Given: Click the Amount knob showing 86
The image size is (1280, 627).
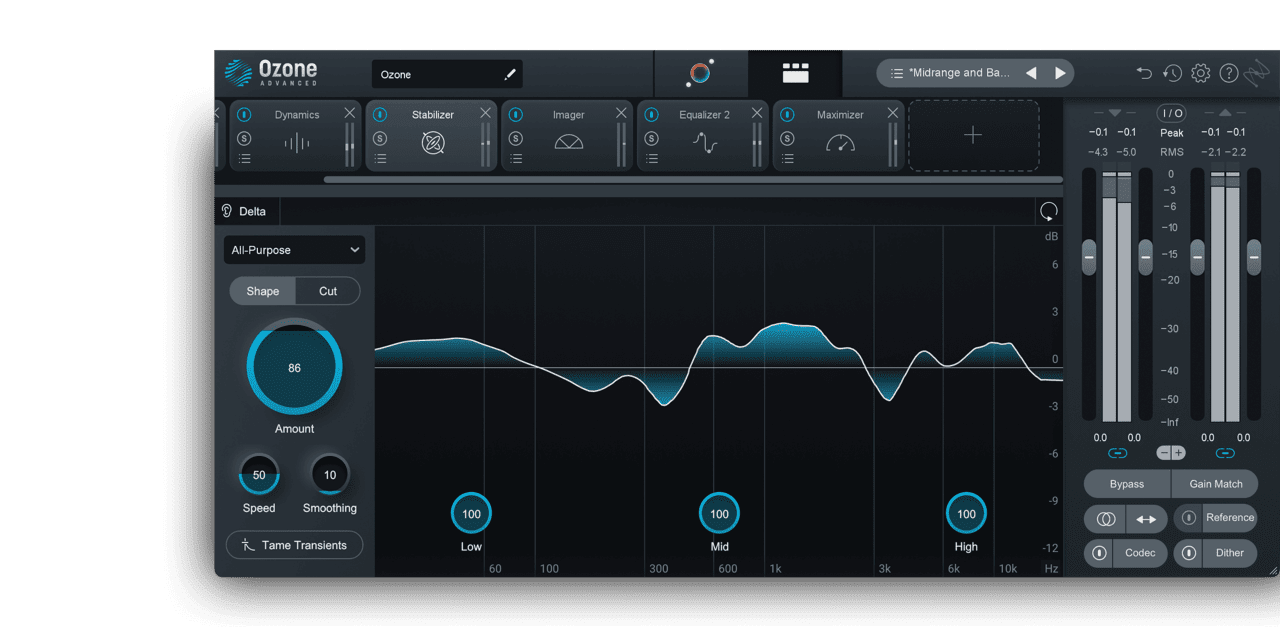Looking at the screenshot, I should (x=294, y=368).
